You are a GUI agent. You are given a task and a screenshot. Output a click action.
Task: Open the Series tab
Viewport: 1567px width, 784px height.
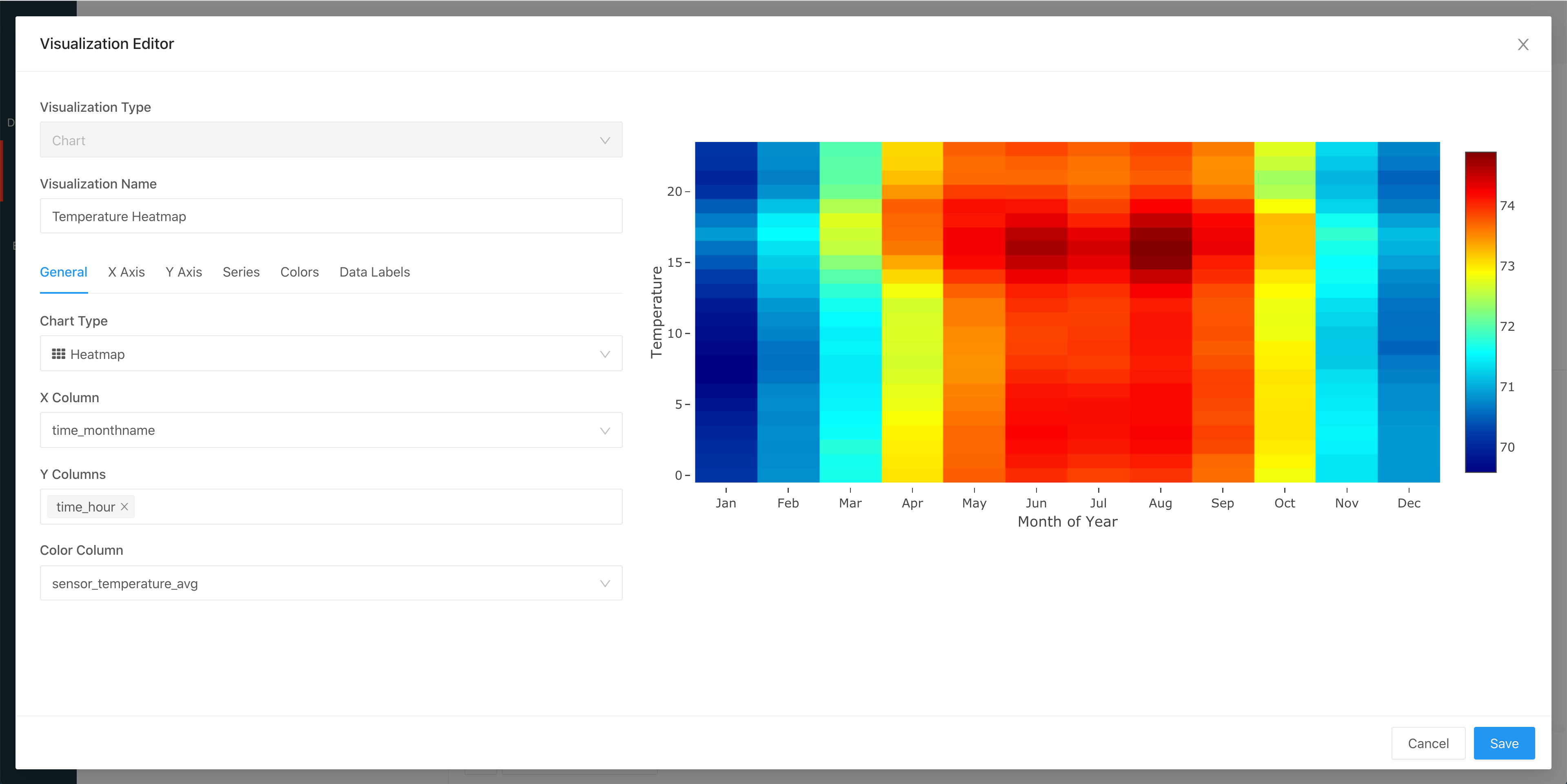pos(241,272)
